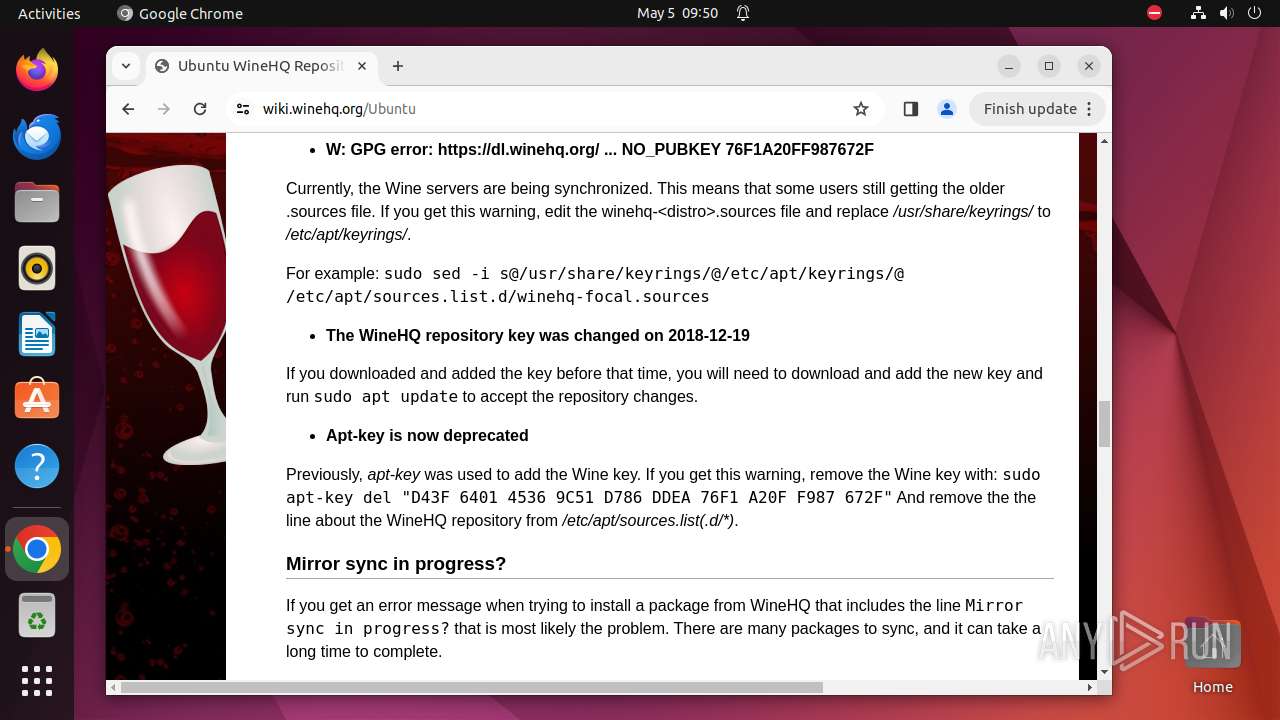Screen dimensions: 1280x720
Task: Open Home folder on the desktop
Action: point(1212,655)
